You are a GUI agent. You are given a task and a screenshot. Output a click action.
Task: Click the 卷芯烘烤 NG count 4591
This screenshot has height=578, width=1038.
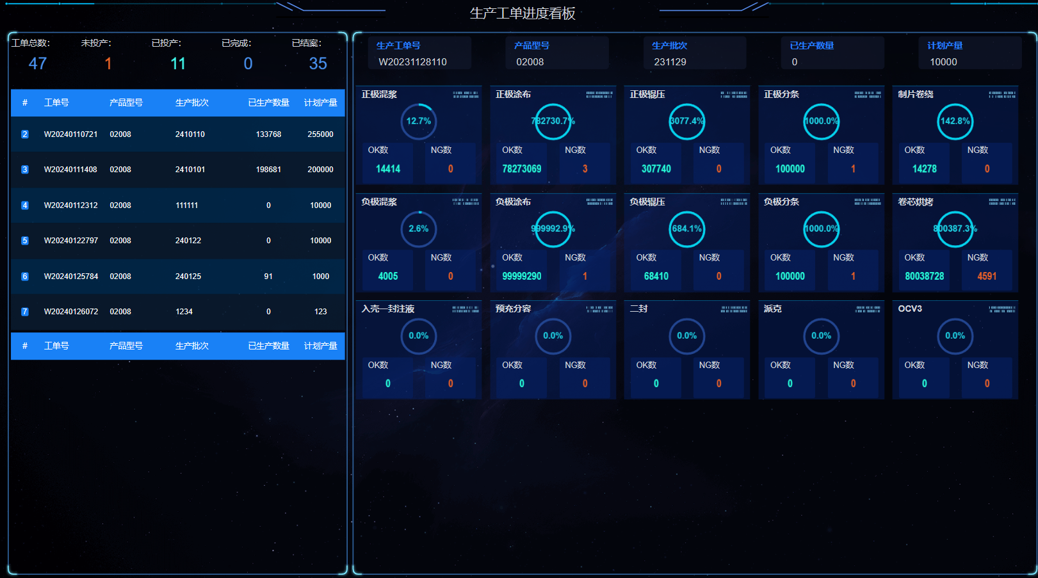click(x=987, y=276)
